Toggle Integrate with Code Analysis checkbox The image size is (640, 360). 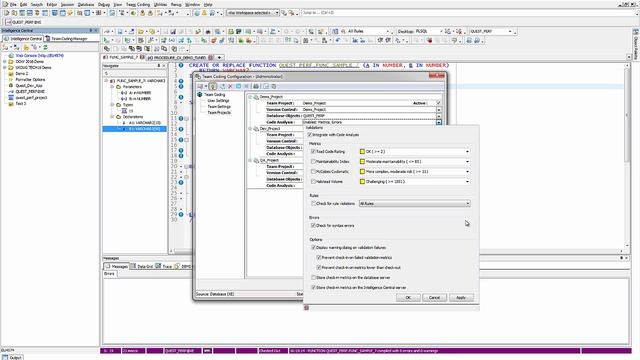pyautogui.click(x=309, y=135)
